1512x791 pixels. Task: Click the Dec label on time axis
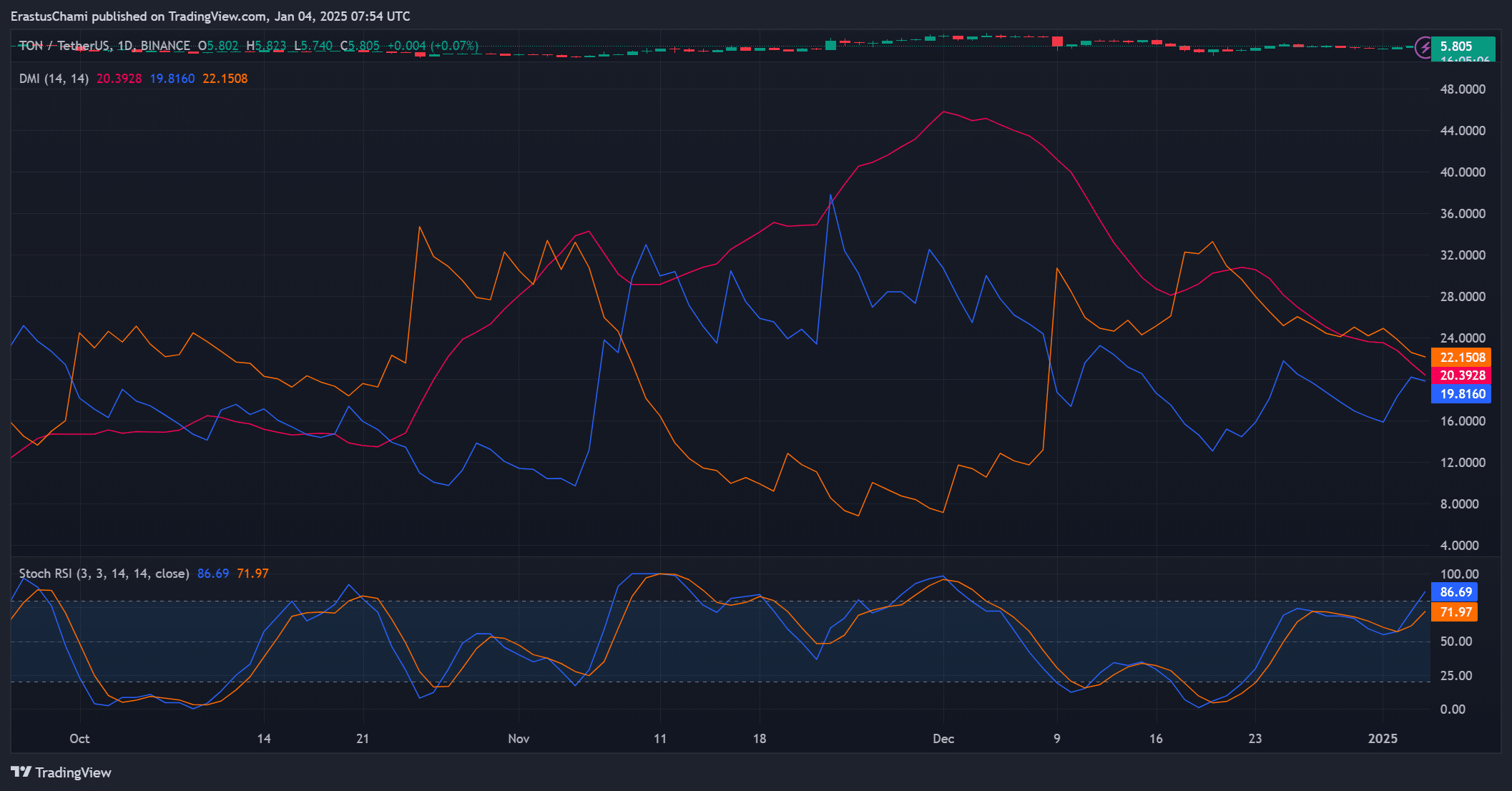(943, 739)
